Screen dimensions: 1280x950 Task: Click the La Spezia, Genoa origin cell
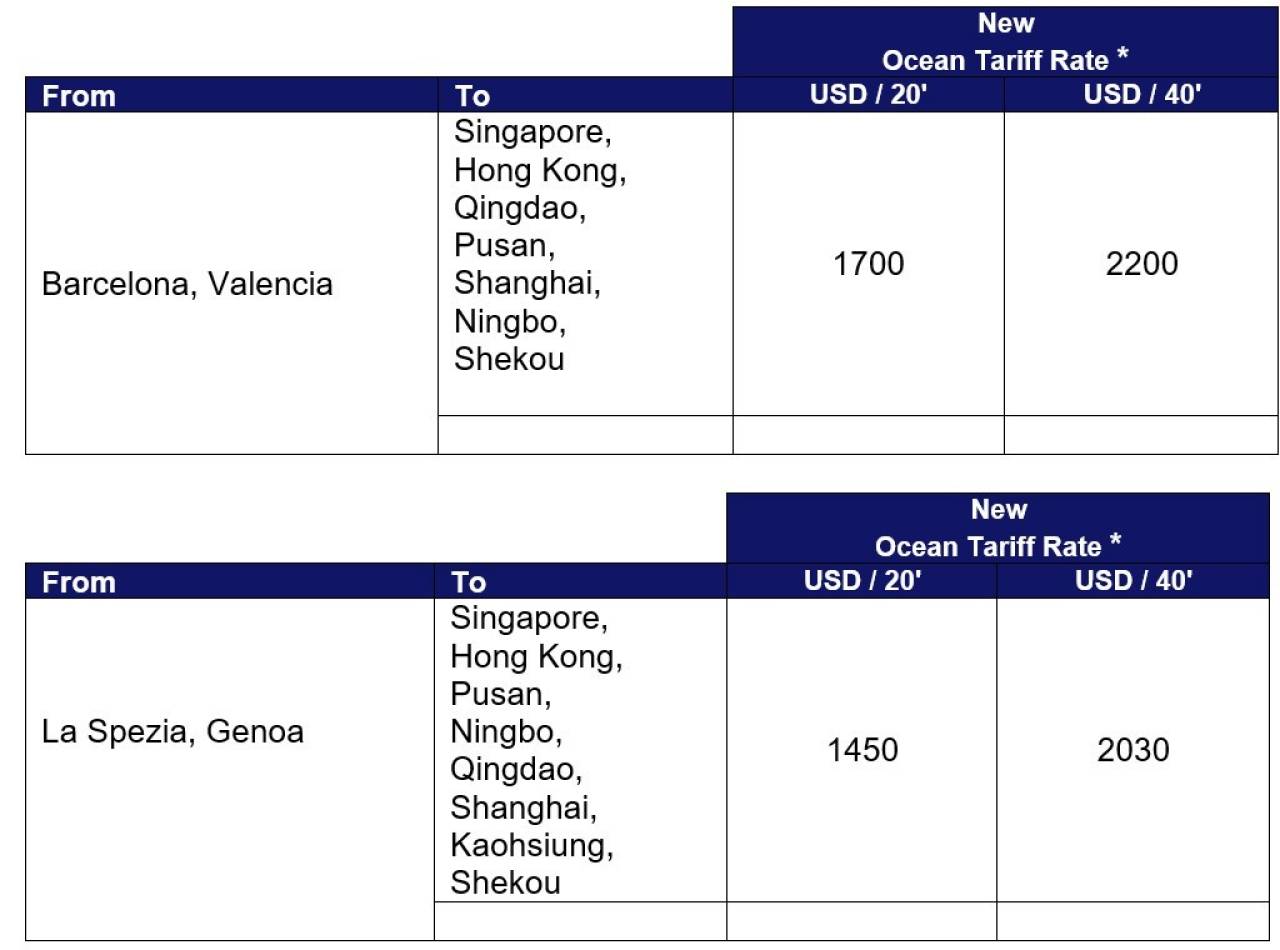pyautogui.click(x=230, y=771)
